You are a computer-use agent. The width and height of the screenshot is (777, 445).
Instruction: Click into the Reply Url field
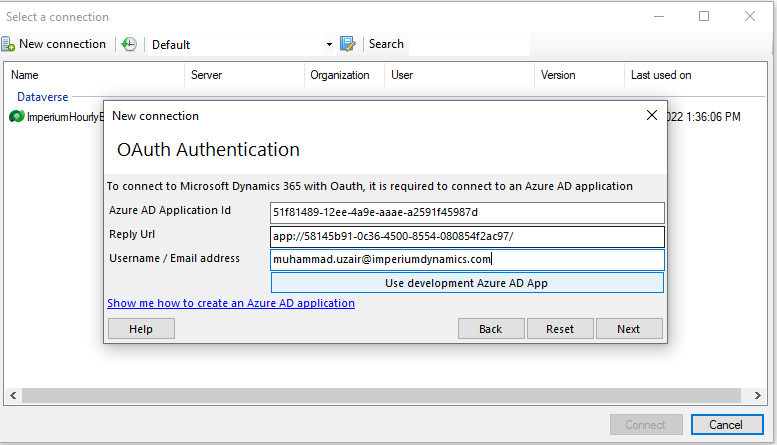pyautogui.click(x=467, y=237)
